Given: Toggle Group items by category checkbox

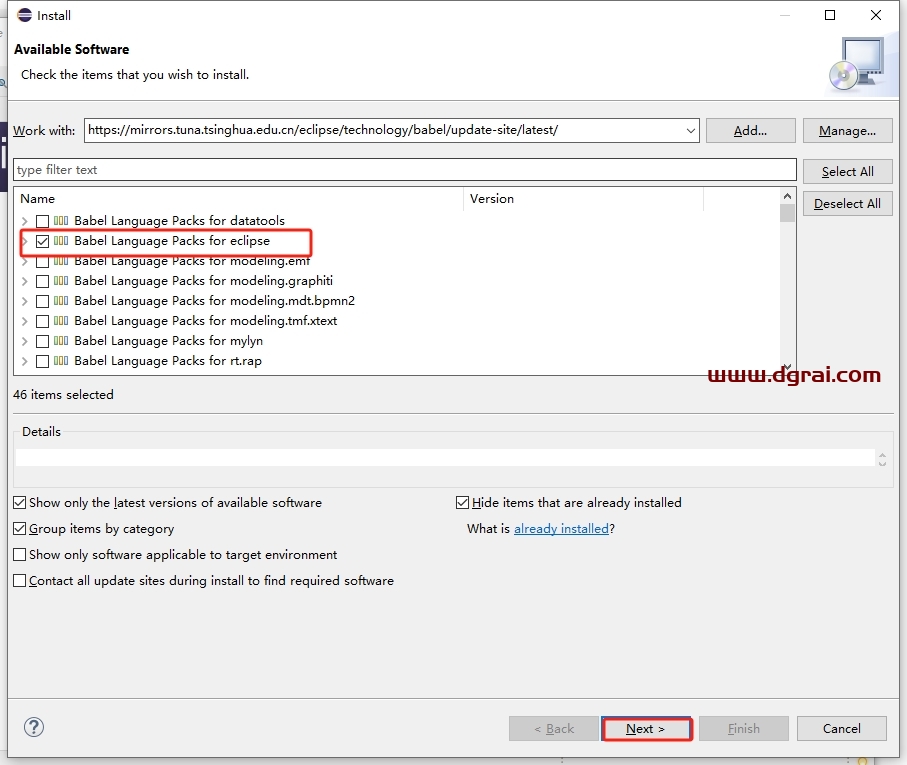Looking at the screenshot, I should 20,529.
